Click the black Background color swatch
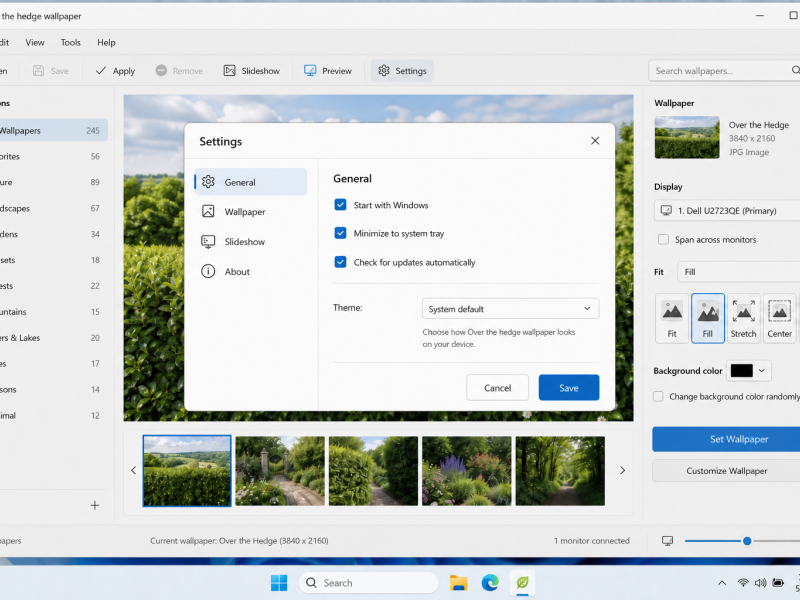 (741, 371)
